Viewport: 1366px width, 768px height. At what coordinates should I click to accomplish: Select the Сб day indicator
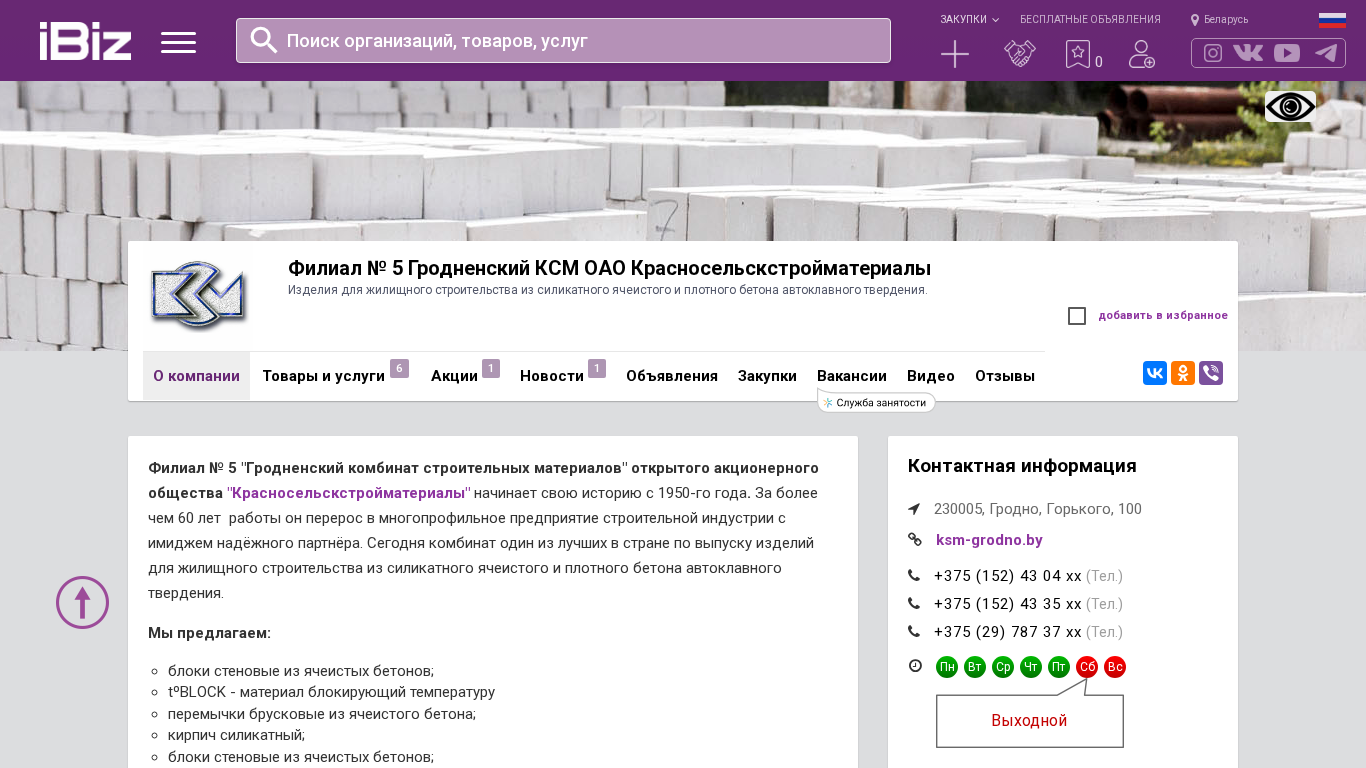[x=1087, y=667]
